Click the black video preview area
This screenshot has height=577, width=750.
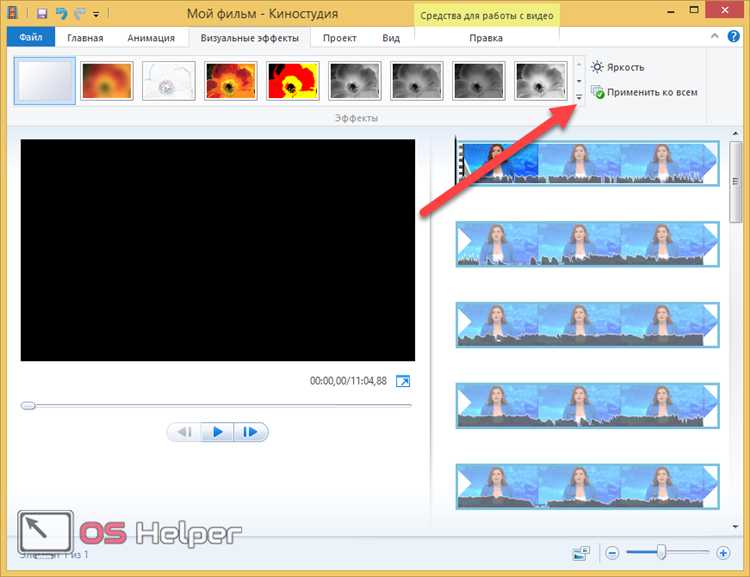(x=218, y=250)
